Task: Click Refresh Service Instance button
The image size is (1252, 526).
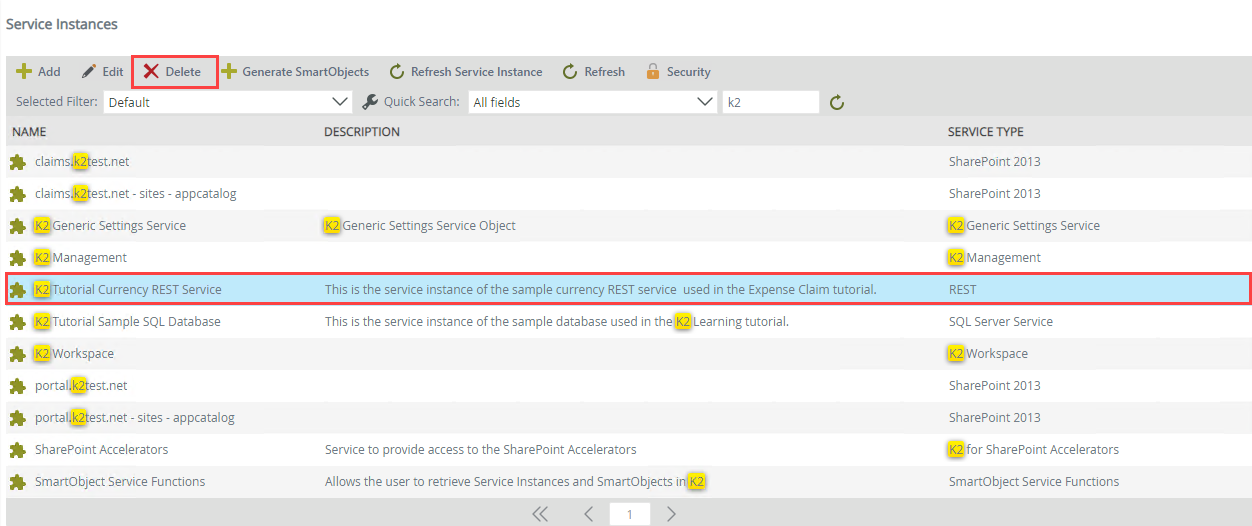Action: [466, 72]
